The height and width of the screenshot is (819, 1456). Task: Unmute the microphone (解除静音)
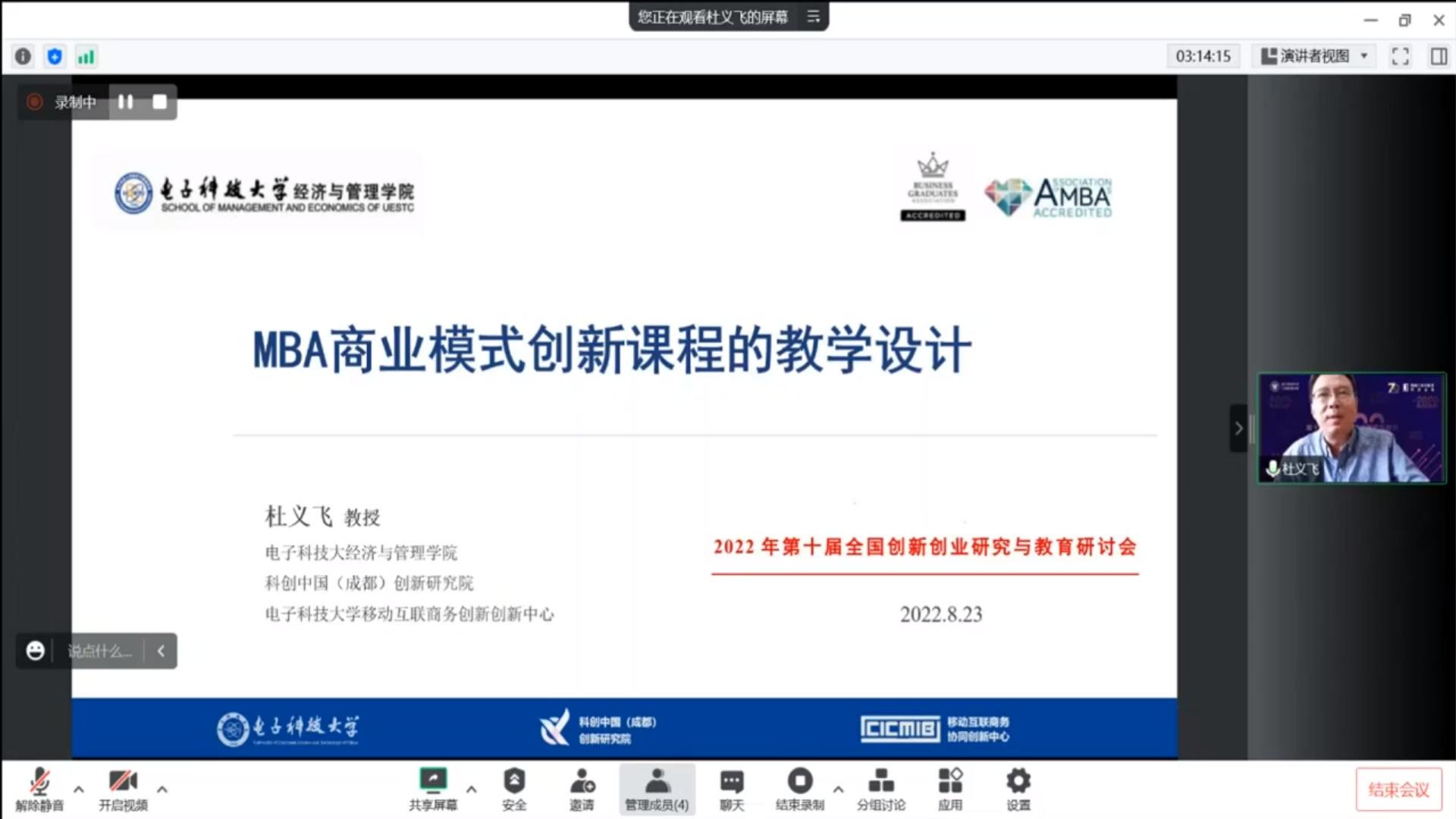click(x=39, y=788)
